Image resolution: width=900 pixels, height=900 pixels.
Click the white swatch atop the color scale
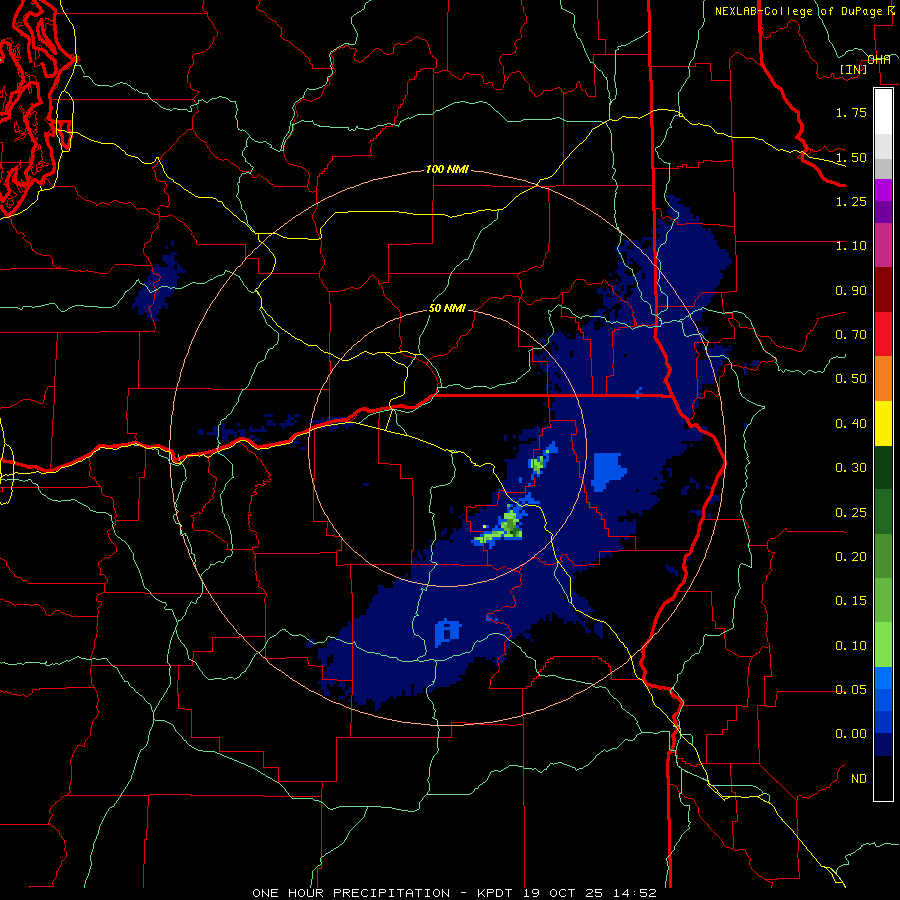(883, 111)
